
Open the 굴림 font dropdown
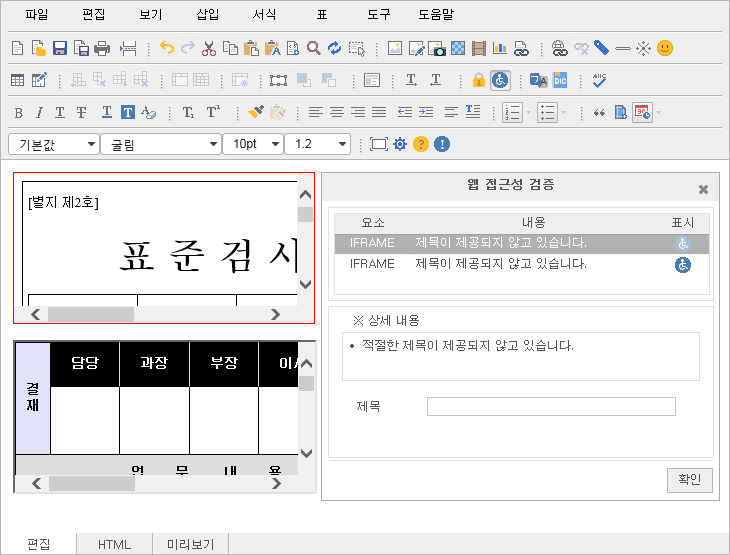161,144
